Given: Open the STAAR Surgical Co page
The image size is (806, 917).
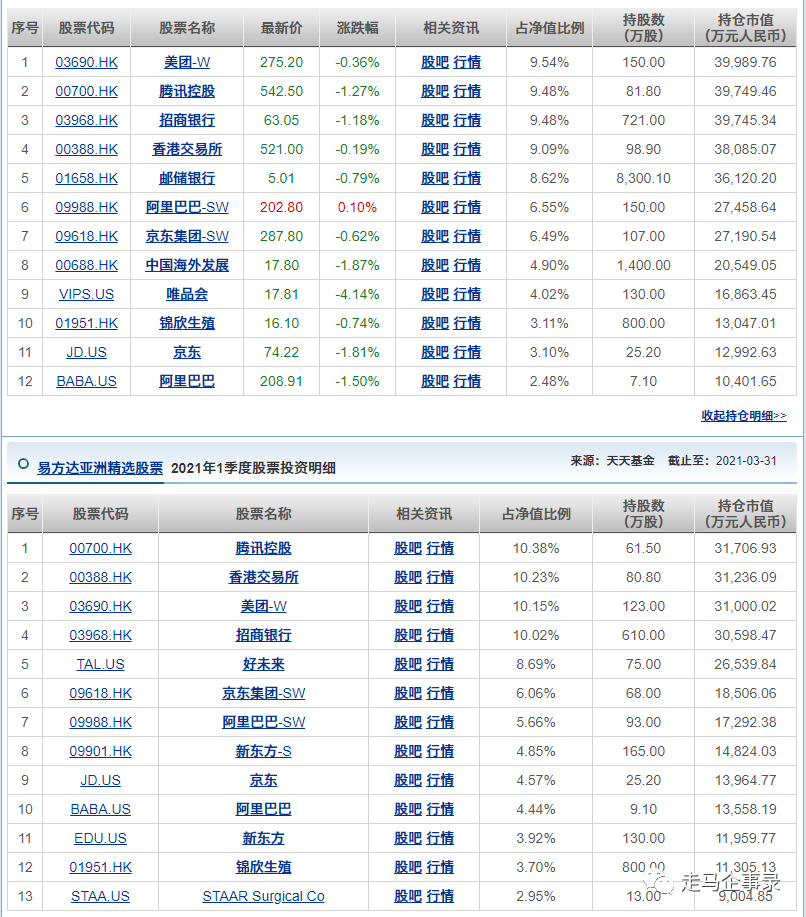Looking at the screenshot, I should coord(263,896).
